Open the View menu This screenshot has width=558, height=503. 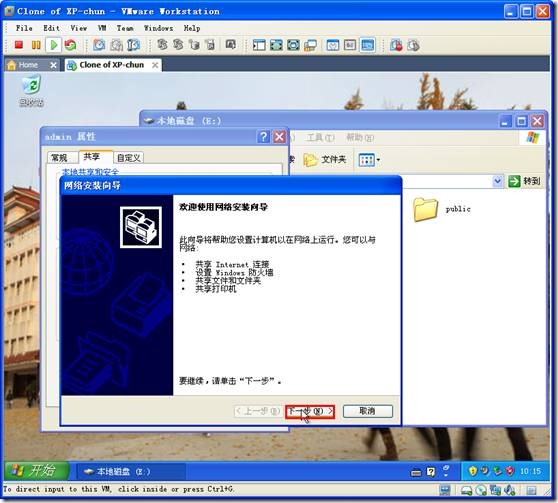click(79, 28)
